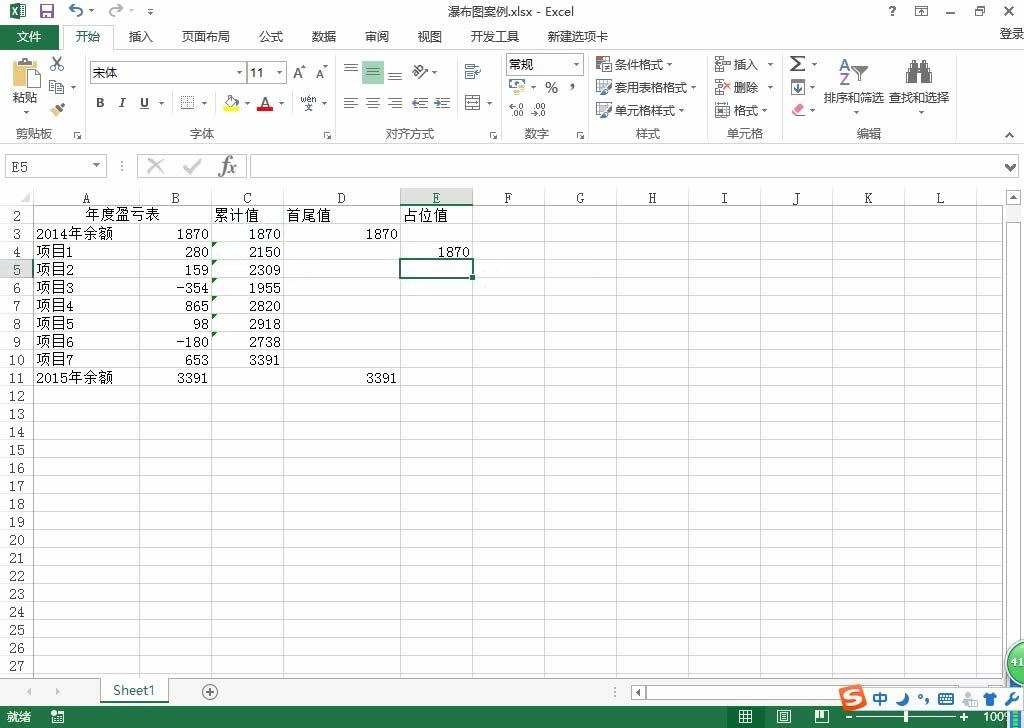Toggle Italic formatting

[x=122, y=103]
